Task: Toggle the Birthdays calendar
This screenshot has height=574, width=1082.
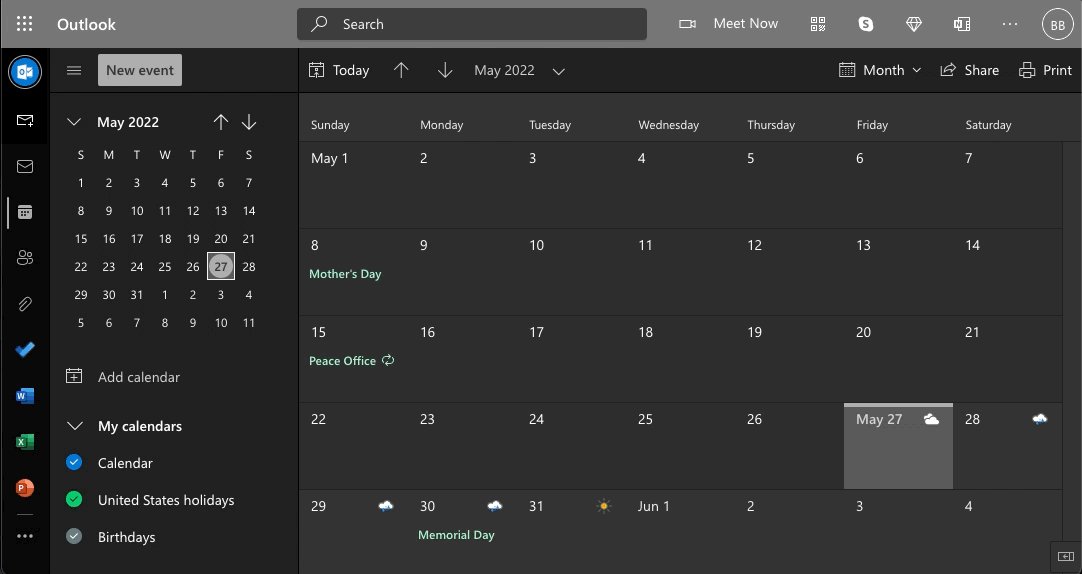Action: tap(74, 536)
